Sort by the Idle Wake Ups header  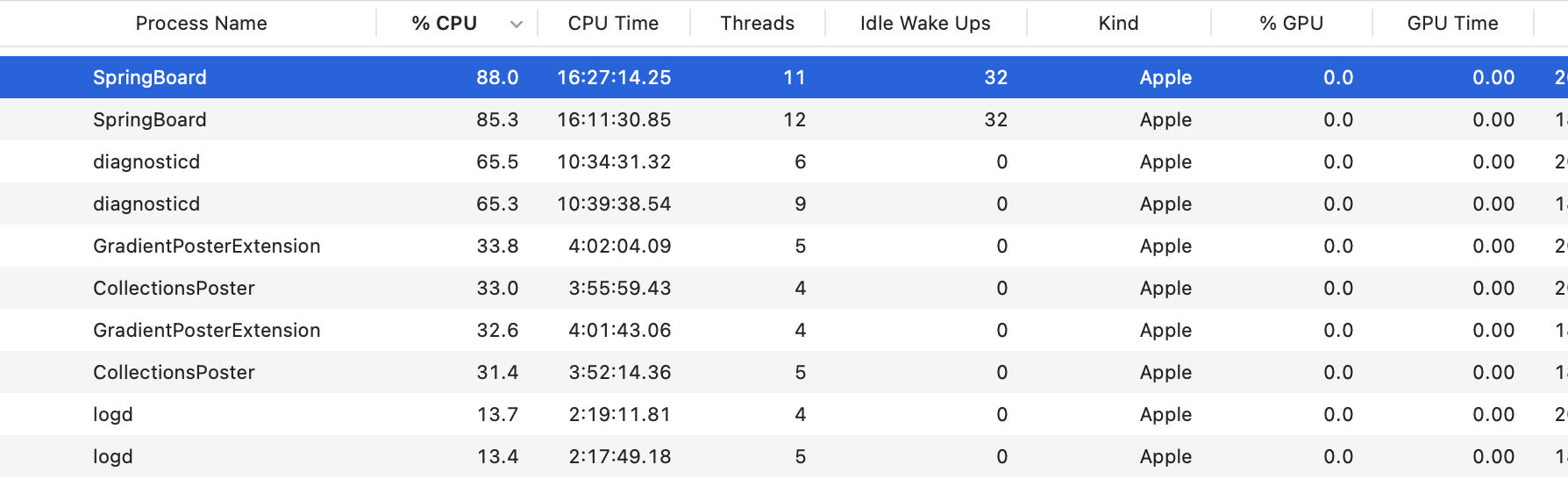[925, 24]
